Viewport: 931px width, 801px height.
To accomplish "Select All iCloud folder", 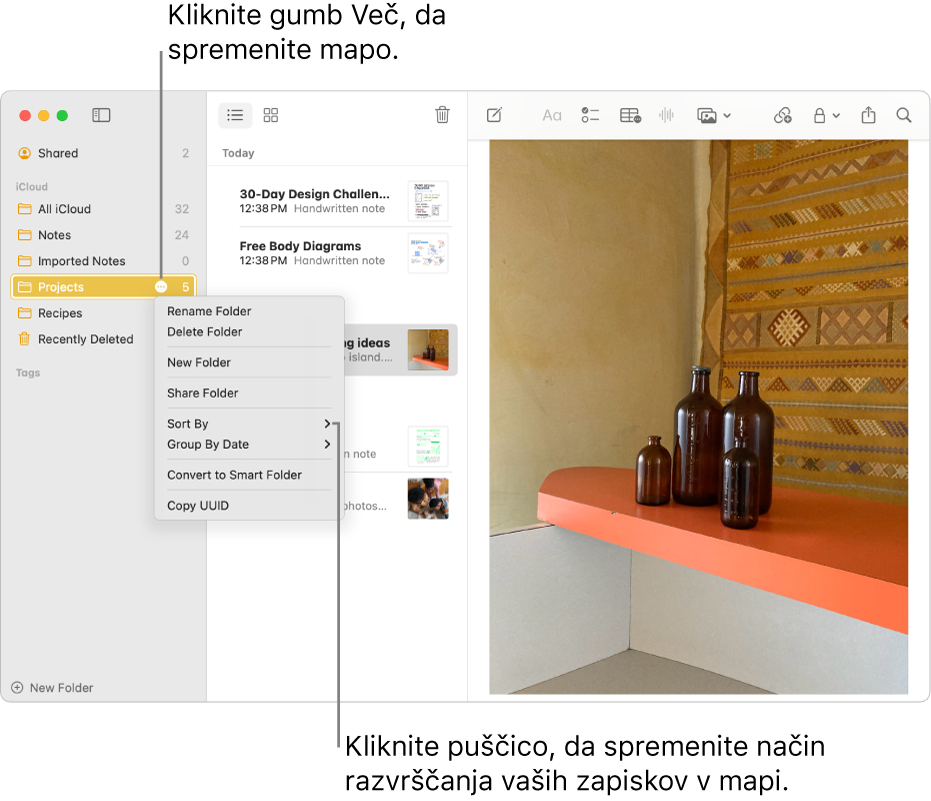I will click(x=103, y=209).
